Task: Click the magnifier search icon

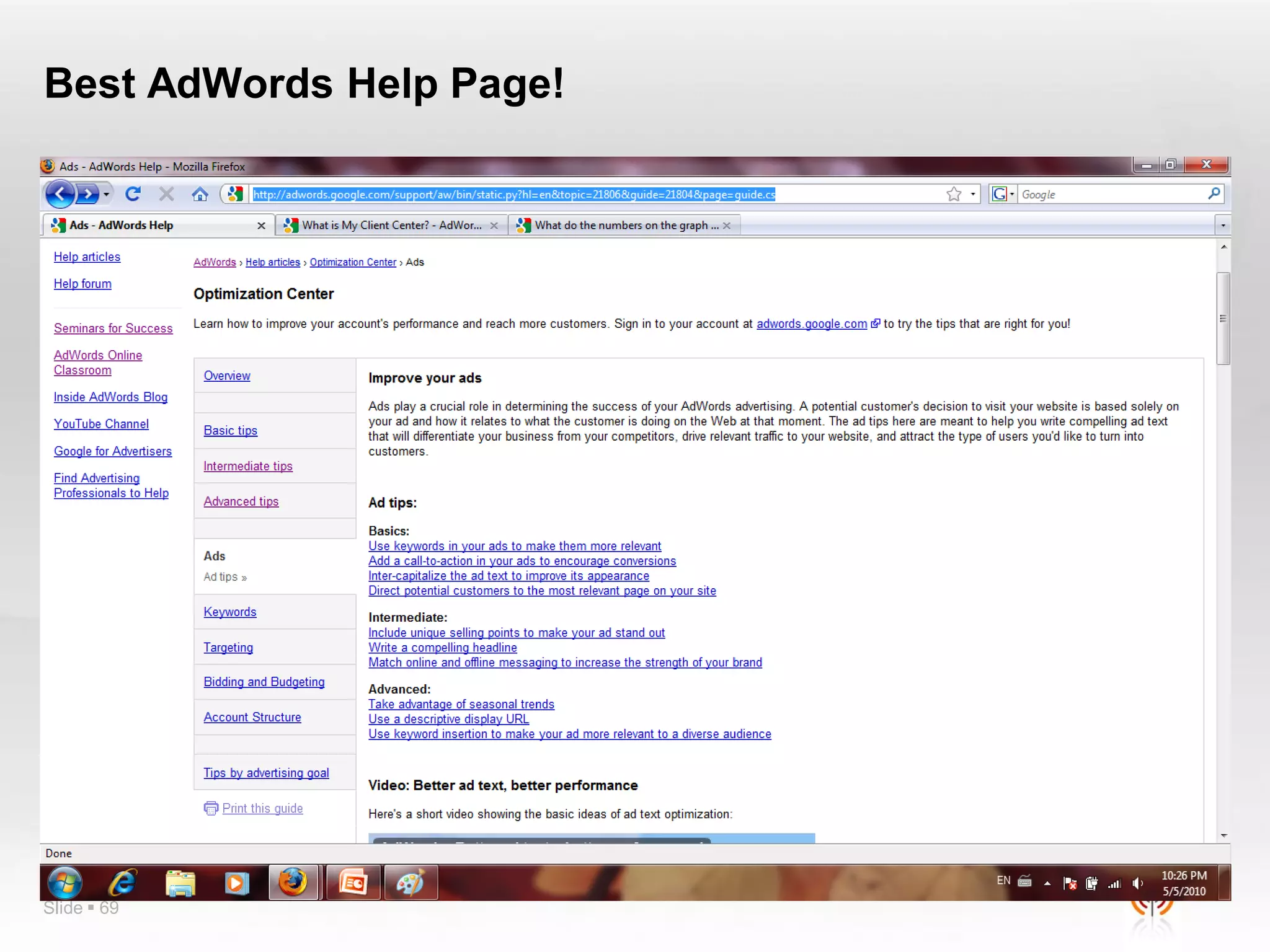Action: 1214,194
